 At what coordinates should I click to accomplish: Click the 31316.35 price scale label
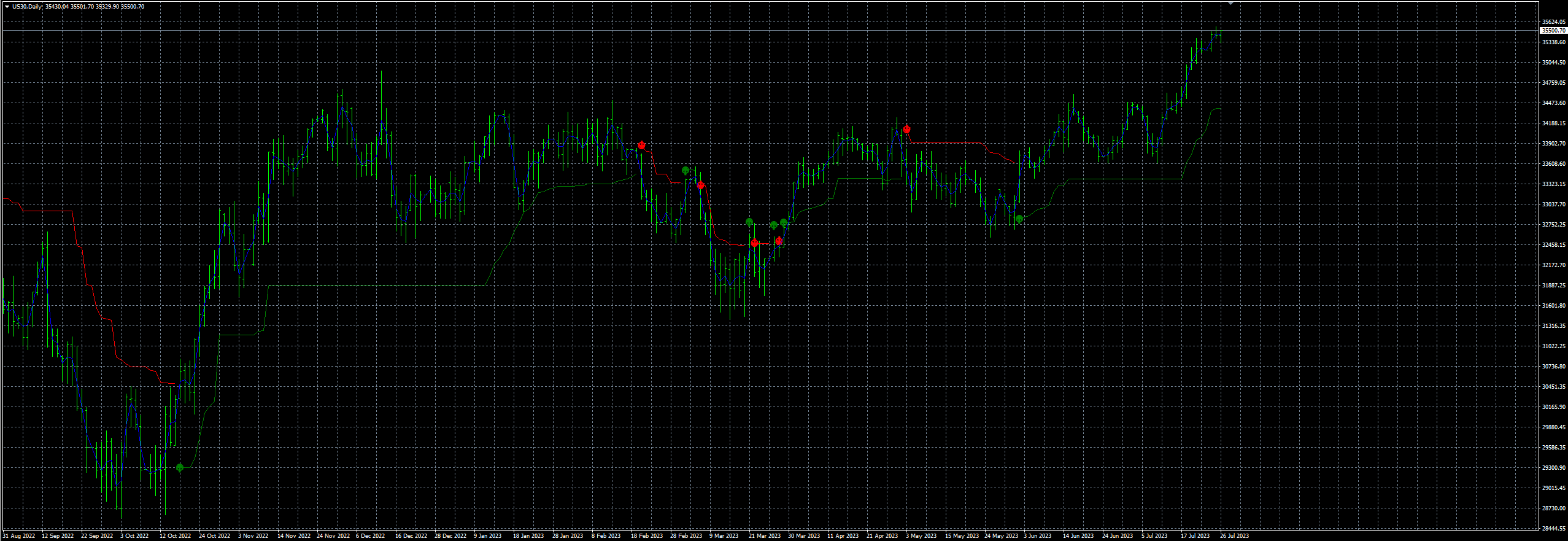pyautogui.click(x=1554, y=326)
